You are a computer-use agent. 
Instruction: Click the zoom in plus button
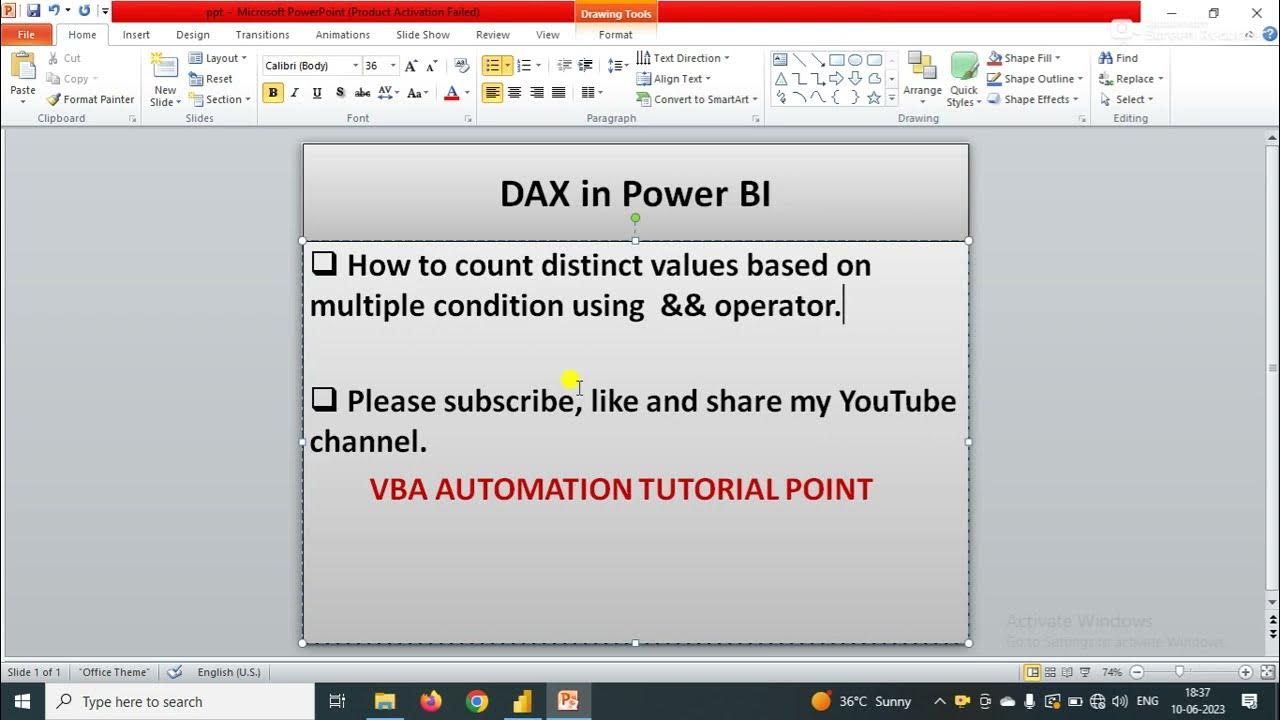click(x=1245, y=672)
